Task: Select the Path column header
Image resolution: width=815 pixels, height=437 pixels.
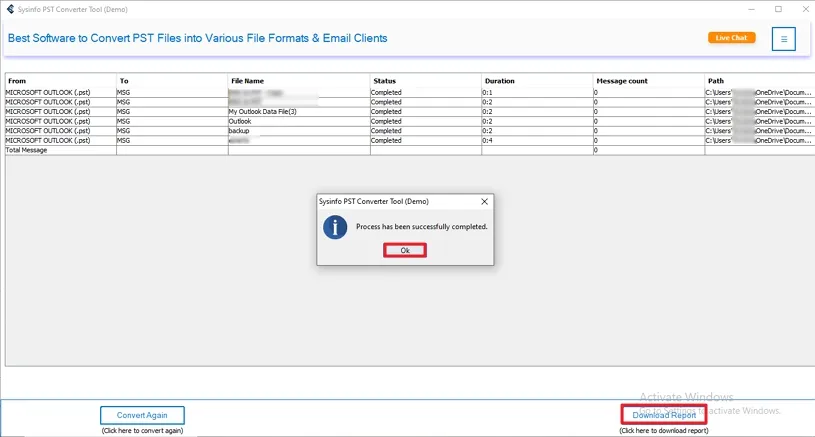Action: [x=759, y=81]
